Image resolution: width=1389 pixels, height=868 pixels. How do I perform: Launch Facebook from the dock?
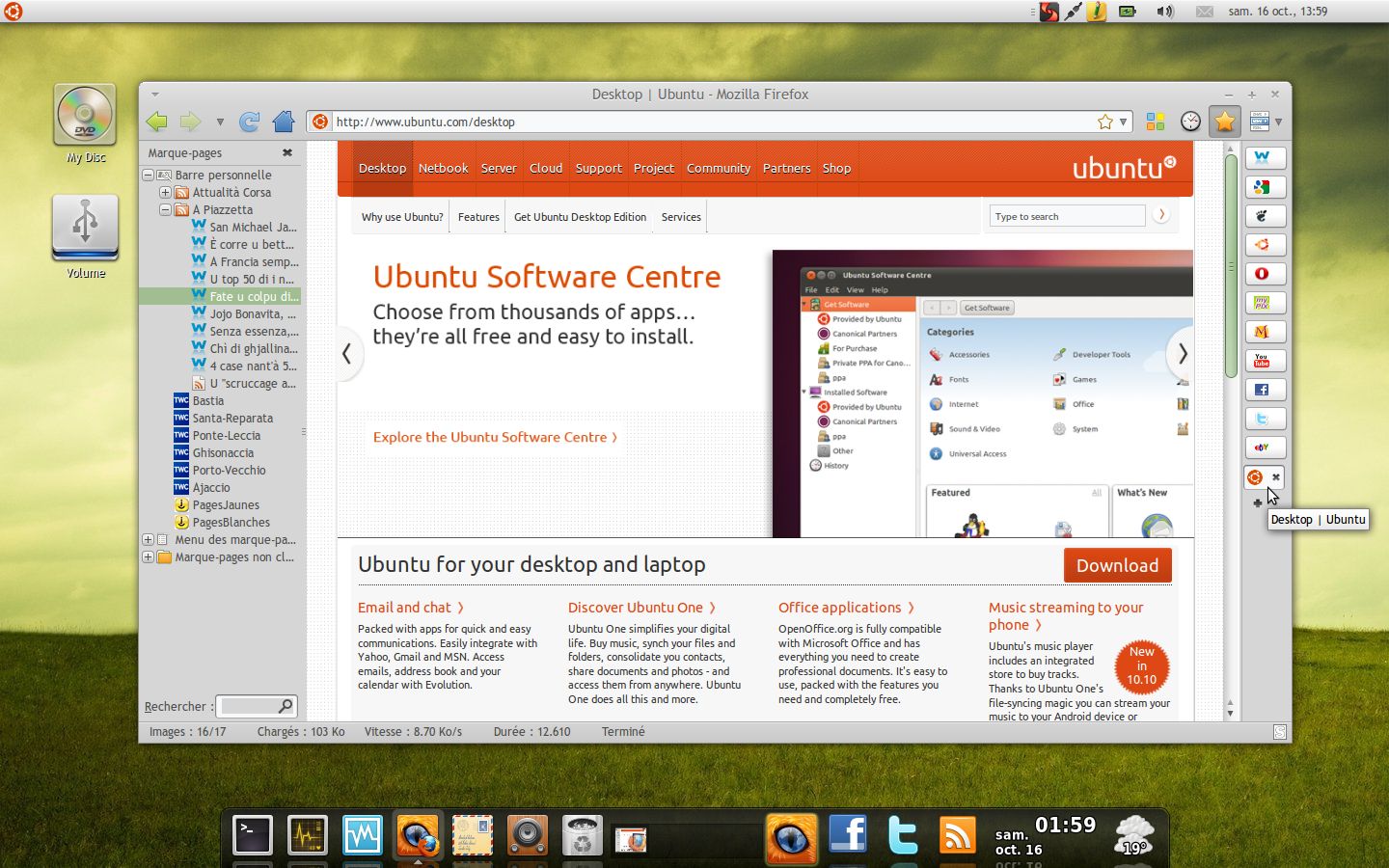point(847,835)
